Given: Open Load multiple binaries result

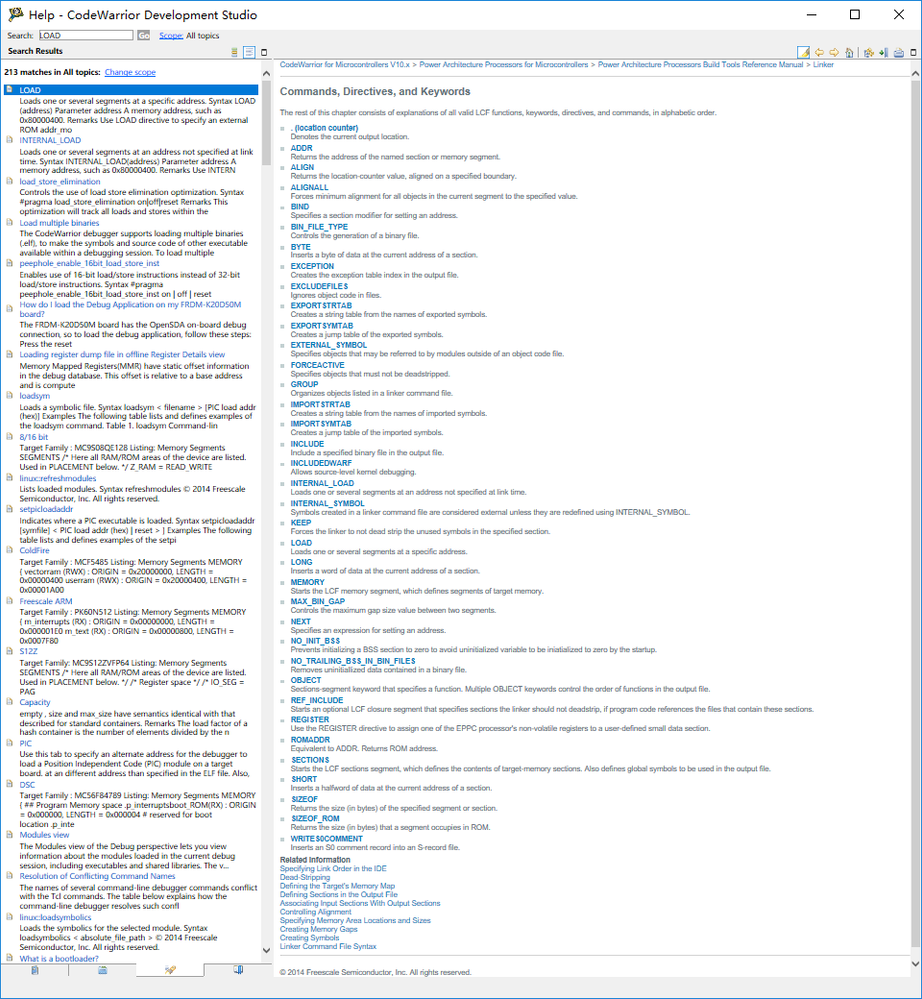Looking at the screenshot, I should [59, 223].
